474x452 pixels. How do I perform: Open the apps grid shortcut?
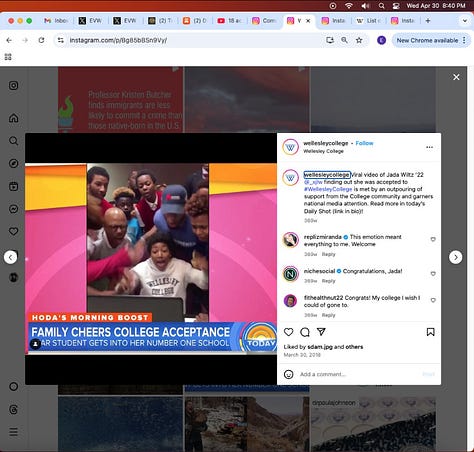(8, 57)
